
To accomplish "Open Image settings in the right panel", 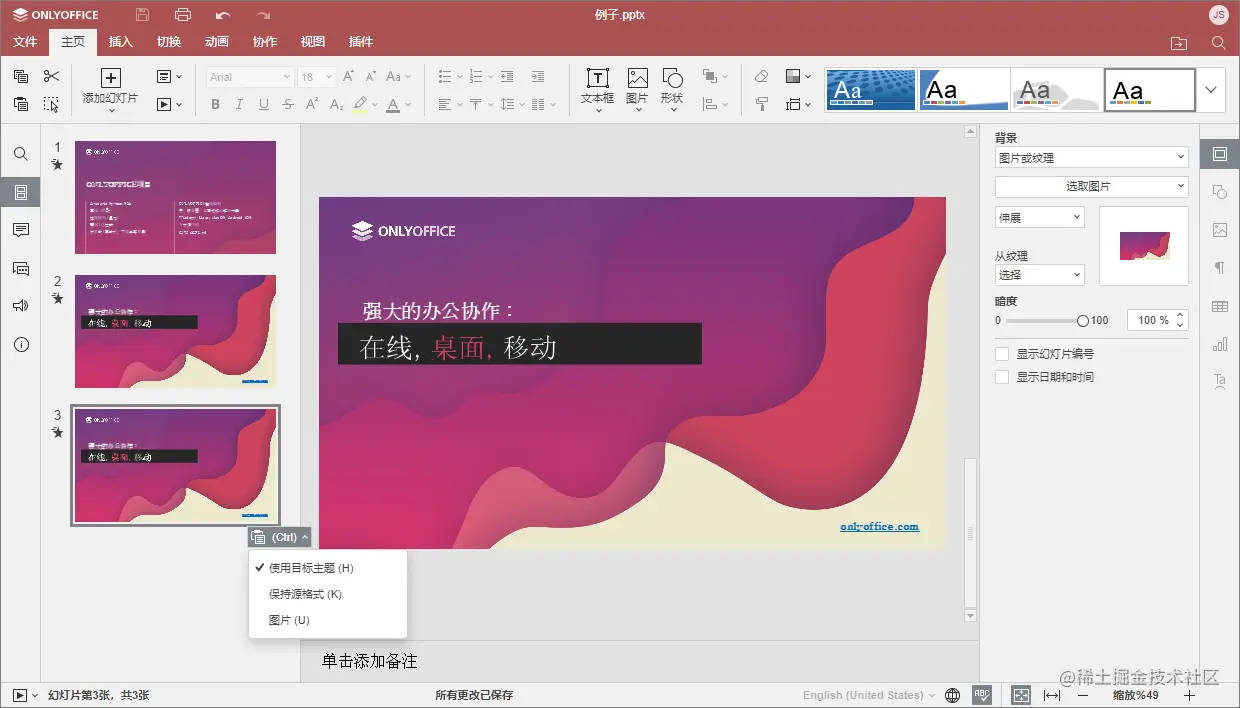I will [x=1219, y=230].
